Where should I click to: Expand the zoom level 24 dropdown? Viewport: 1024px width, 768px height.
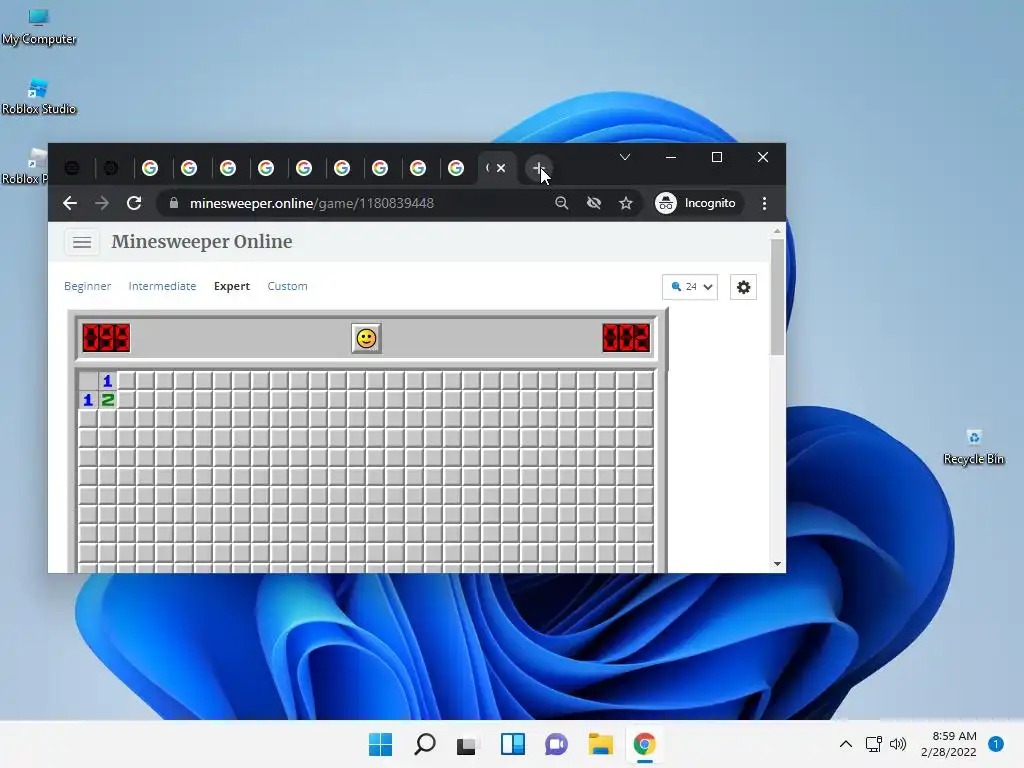coord(690,287)
